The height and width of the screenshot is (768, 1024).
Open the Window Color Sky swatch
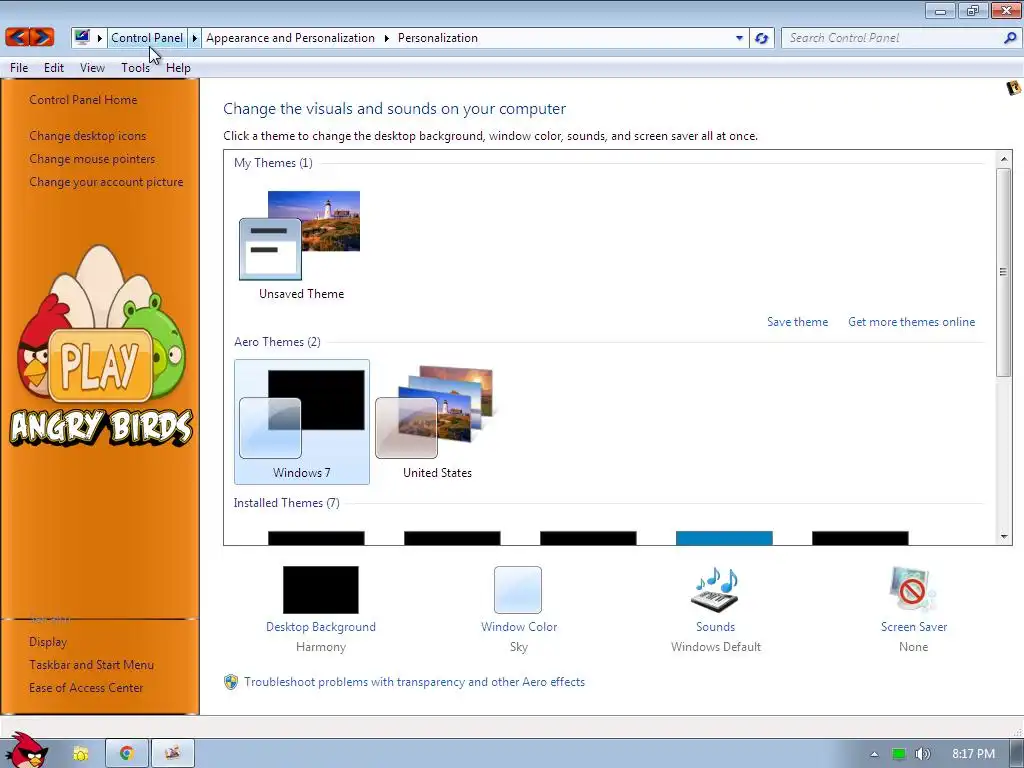pyautogui.click(x=518, y=590)
